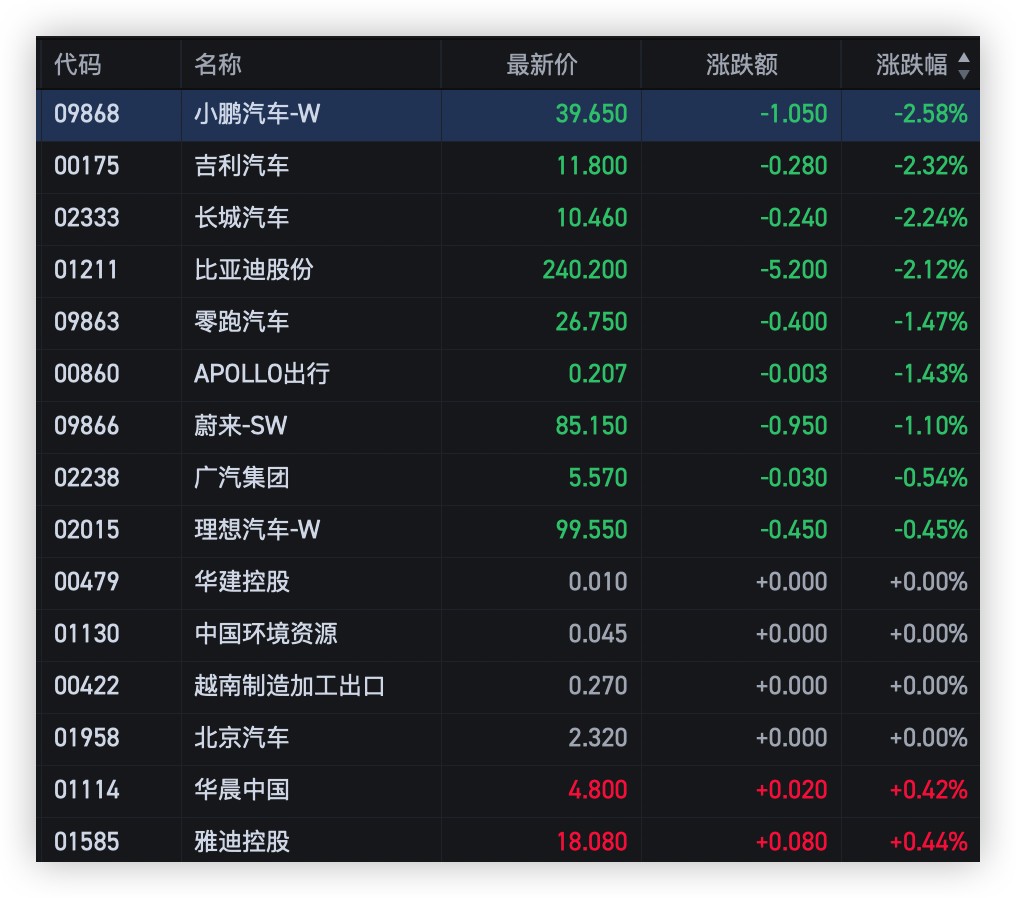Image resolution: width=1016 pixels, height=898 pixels.
Task: Open 理想汽车-W stock details
Action: [257, 530]
